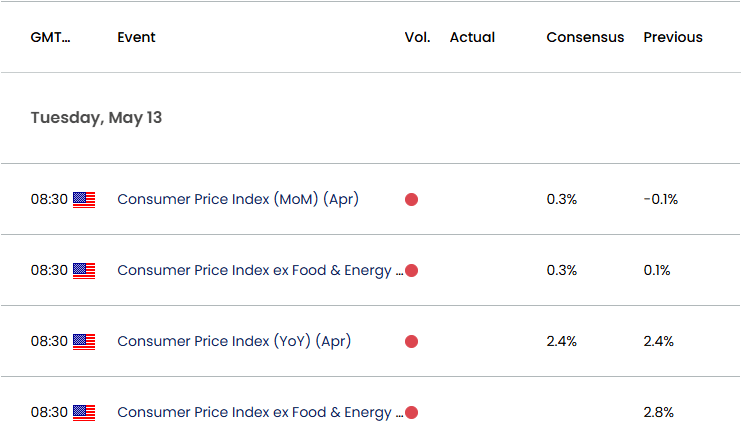742x444 pixels.
Task: Click red volatility dot in last row
Action: [x=411, y=413]
